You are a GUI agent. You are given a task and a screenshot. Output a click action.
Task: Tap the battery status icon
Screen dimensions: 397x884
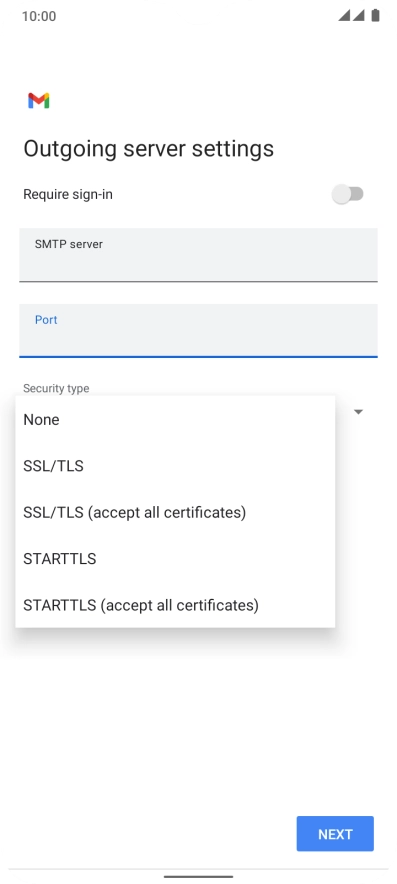click(x=376, y=15)
